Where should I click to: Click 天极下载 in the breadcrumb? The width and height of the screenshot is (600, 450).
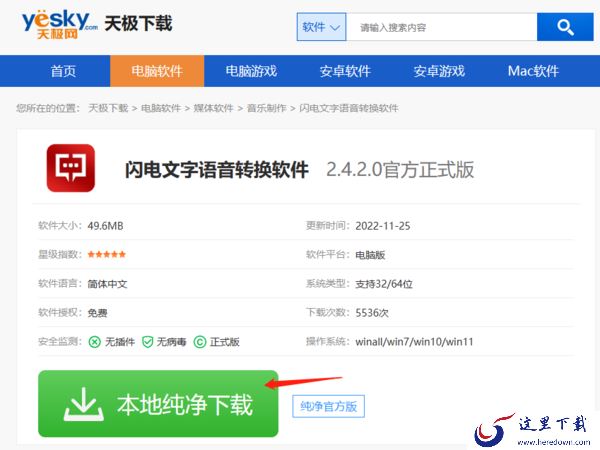108,108
